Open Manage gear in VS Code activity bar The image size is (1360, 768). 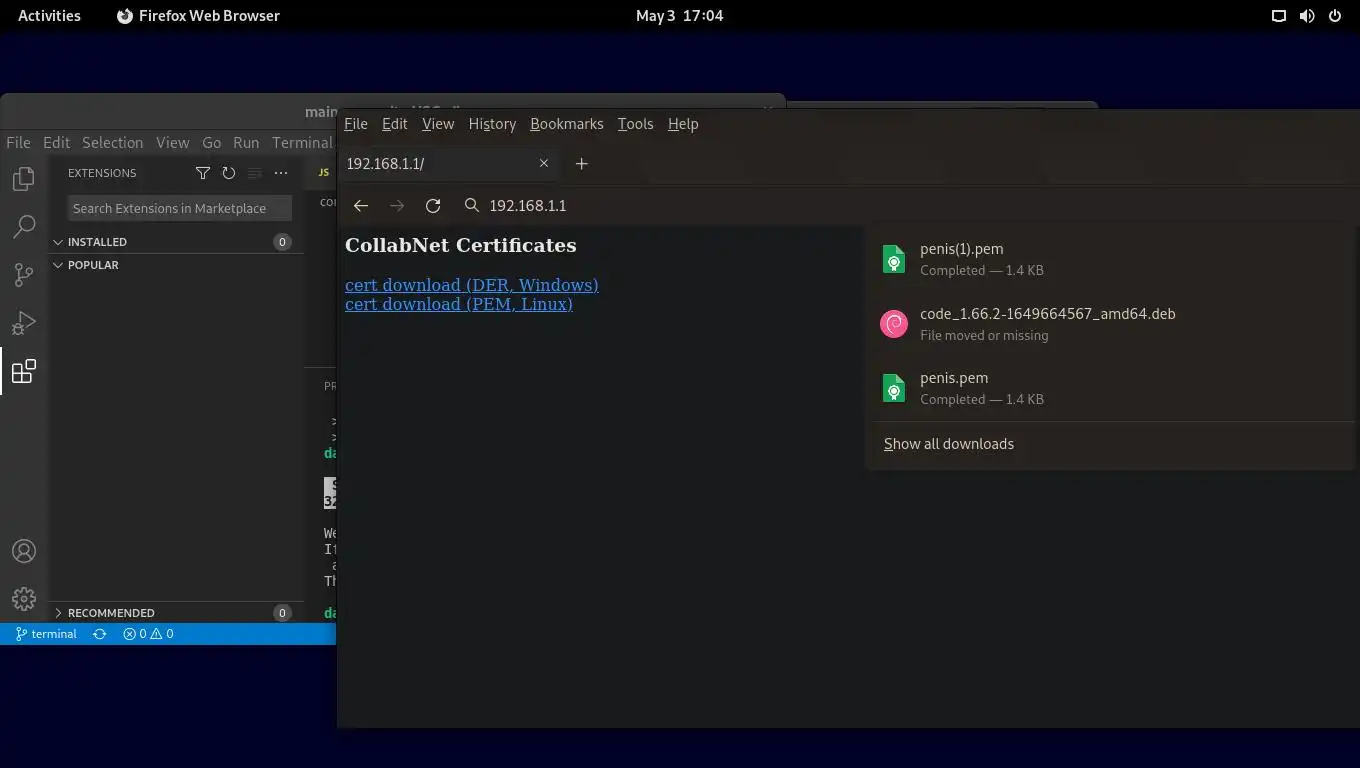tap(24, 599)
